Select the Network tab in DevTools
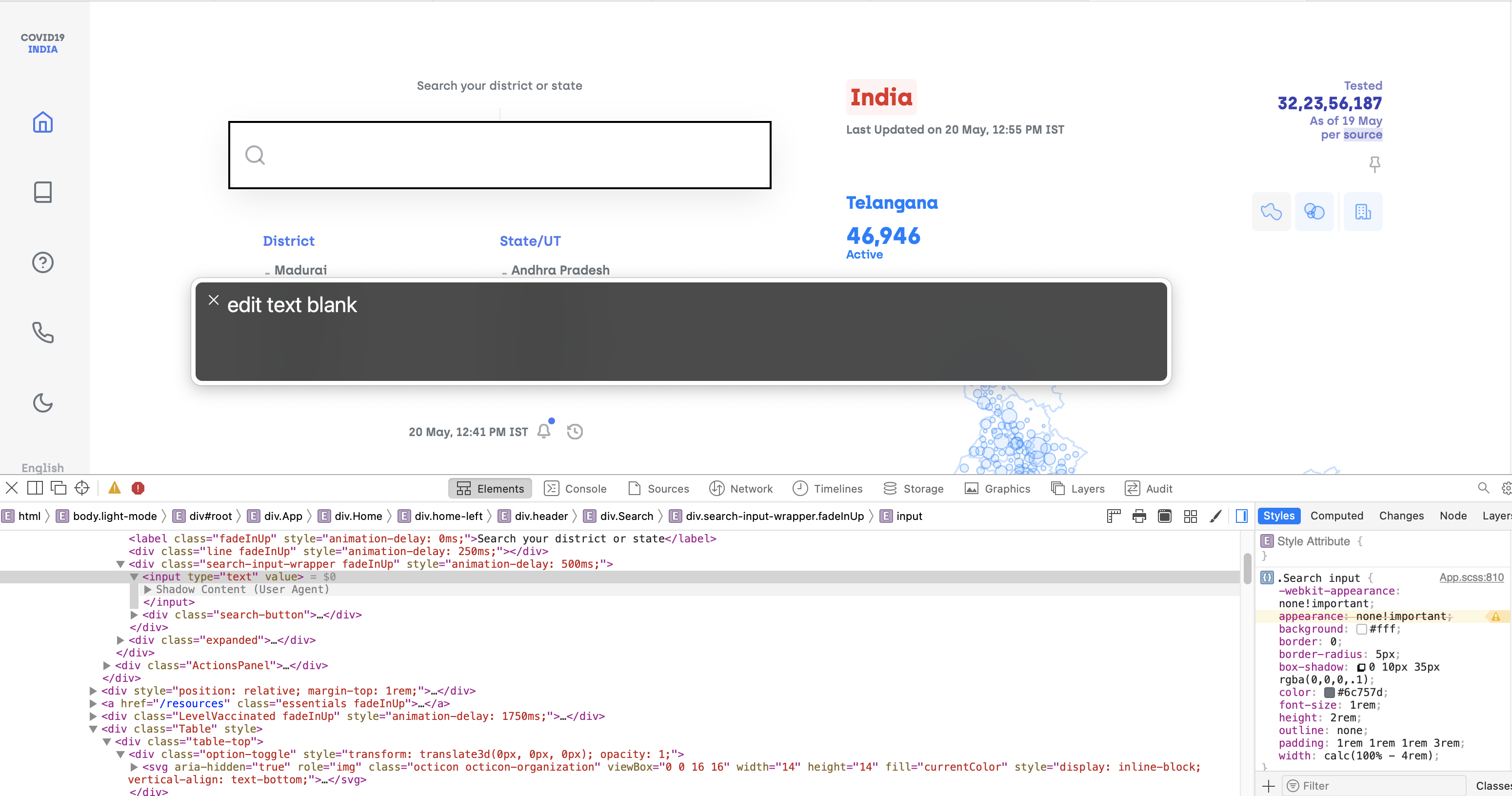Screen dimensions: 1512x796 point(750,488)
